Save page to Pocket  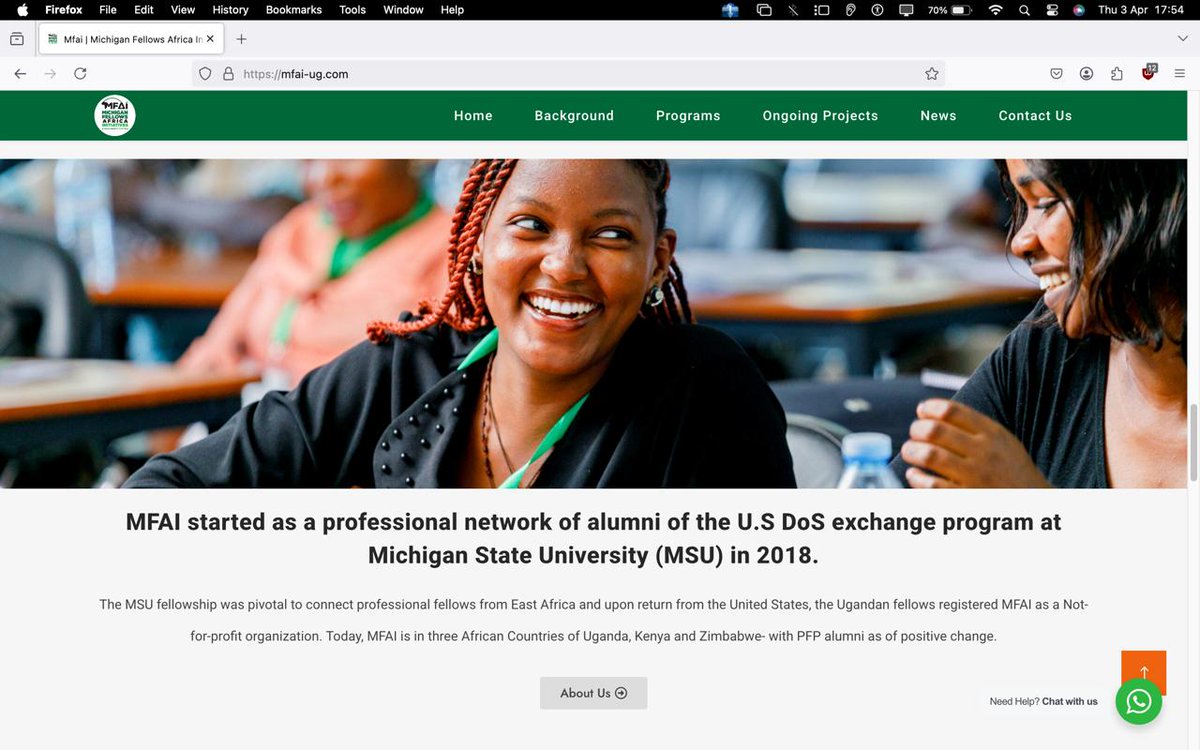click(1056, 74)
